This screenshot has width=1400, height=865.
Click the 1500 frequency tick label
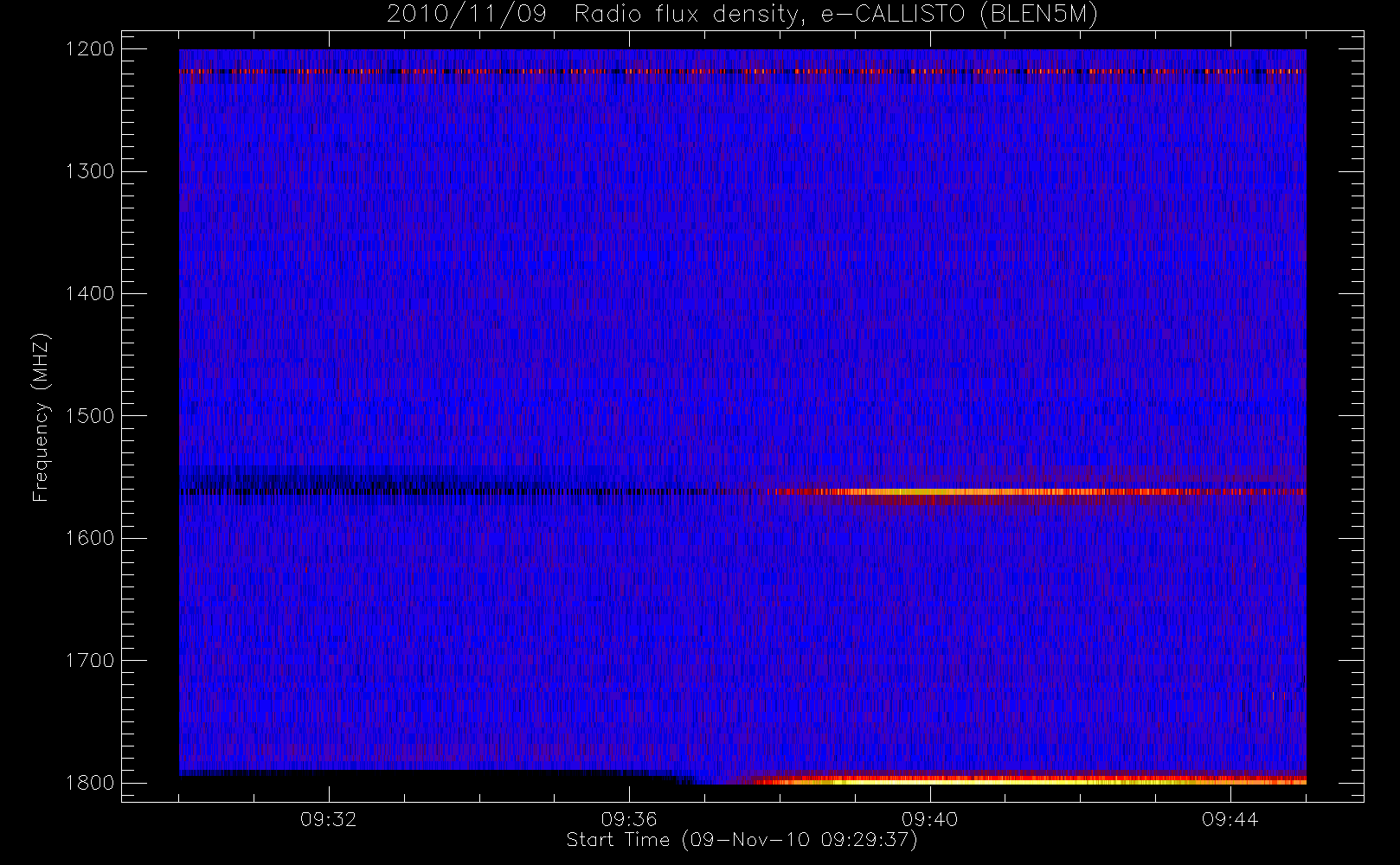coord(90,416)
